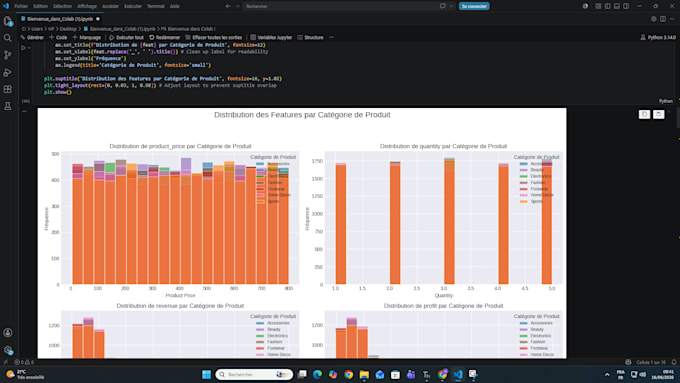680x383 pixels.
Task: Show hidden system tray icons
Action: pyautogui.click(x=607, y=374)
